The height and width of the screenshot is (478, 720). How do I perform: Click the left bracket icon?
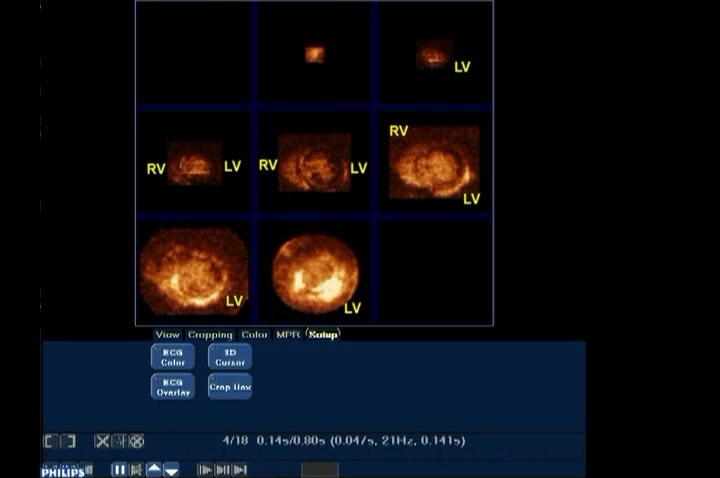point(50,441)
